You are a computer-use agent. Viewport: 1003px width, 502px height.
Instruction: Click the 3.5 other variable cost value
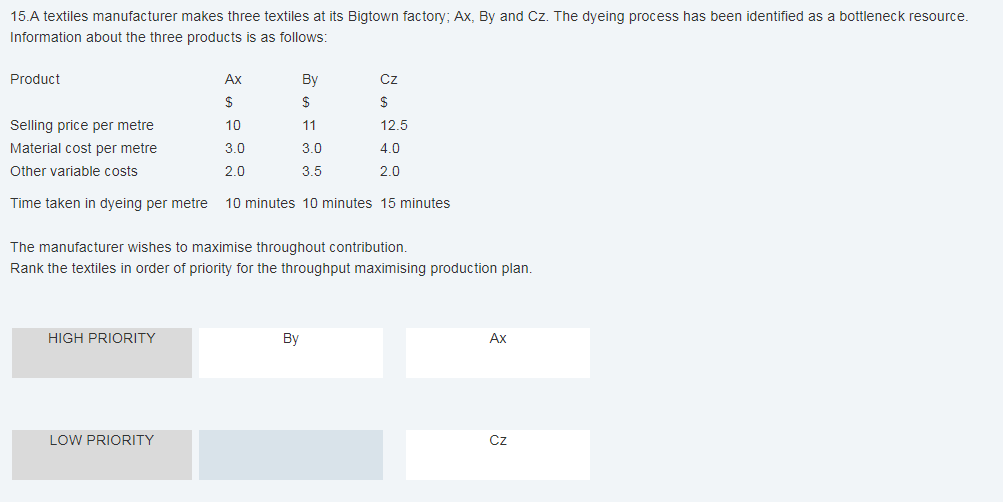click(311, 171)
